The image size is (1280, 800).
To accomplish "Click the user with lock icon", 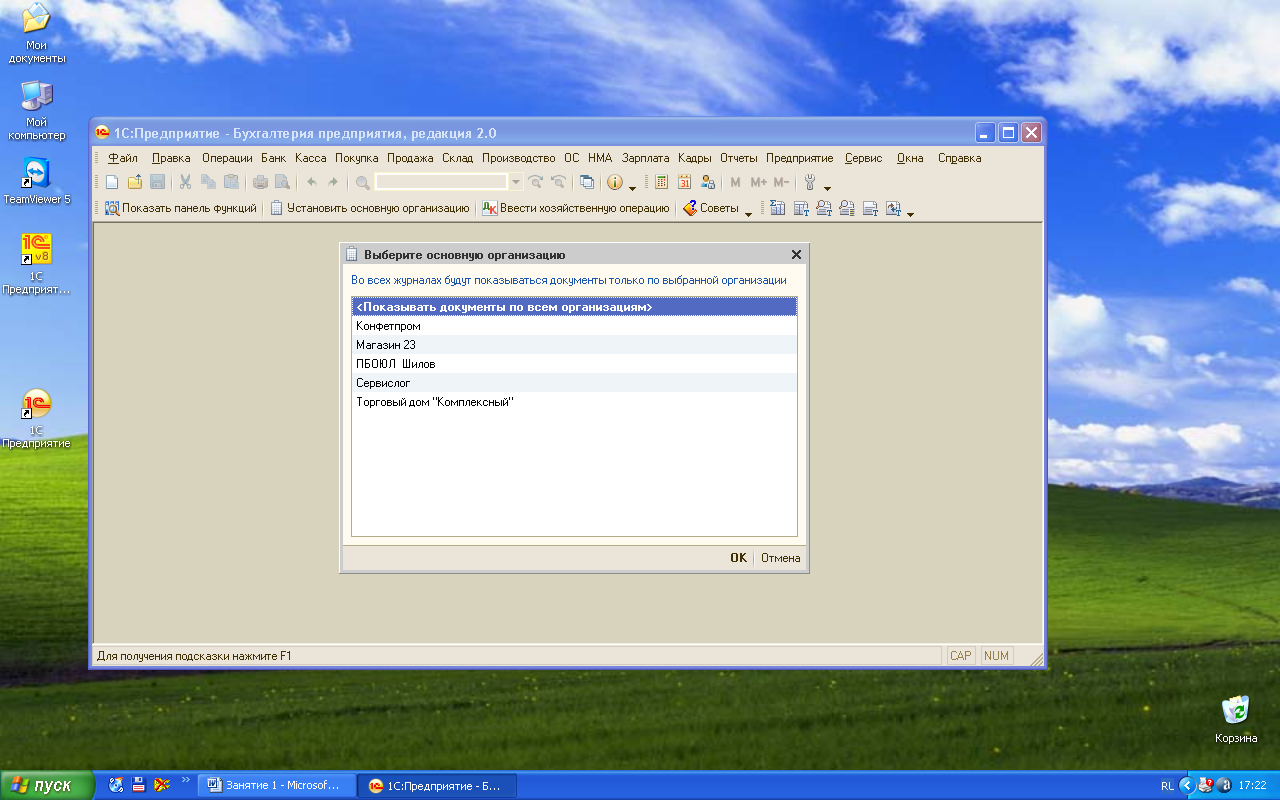I will [707, 182].
